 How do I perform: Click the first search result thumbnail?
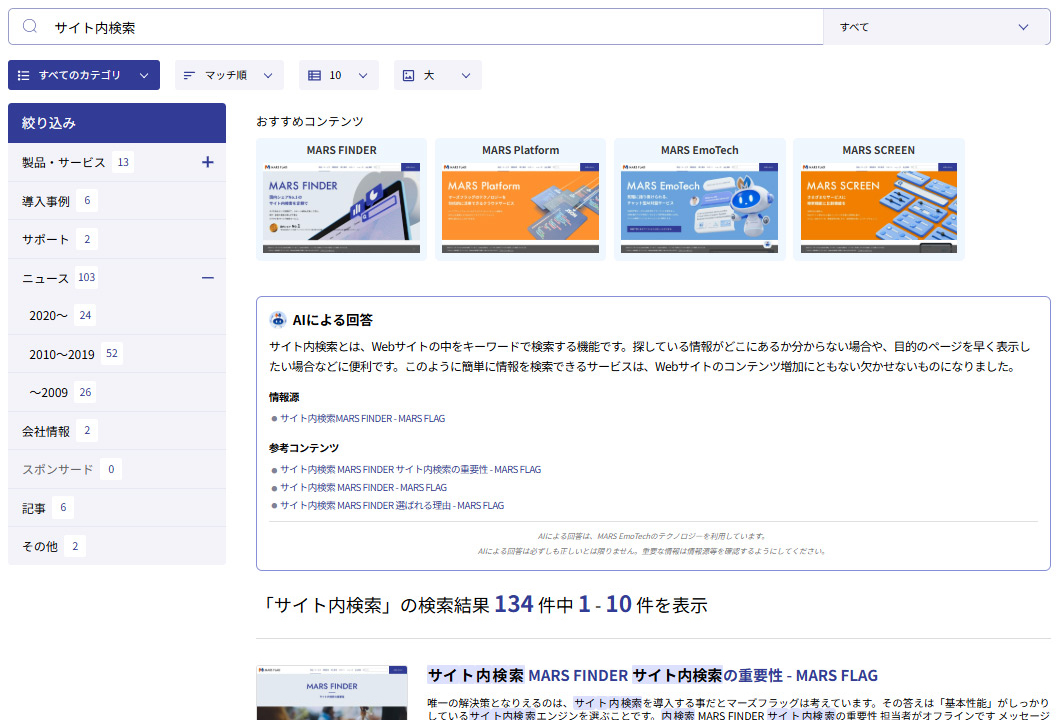pyautogui.click(x=332, y=693)
